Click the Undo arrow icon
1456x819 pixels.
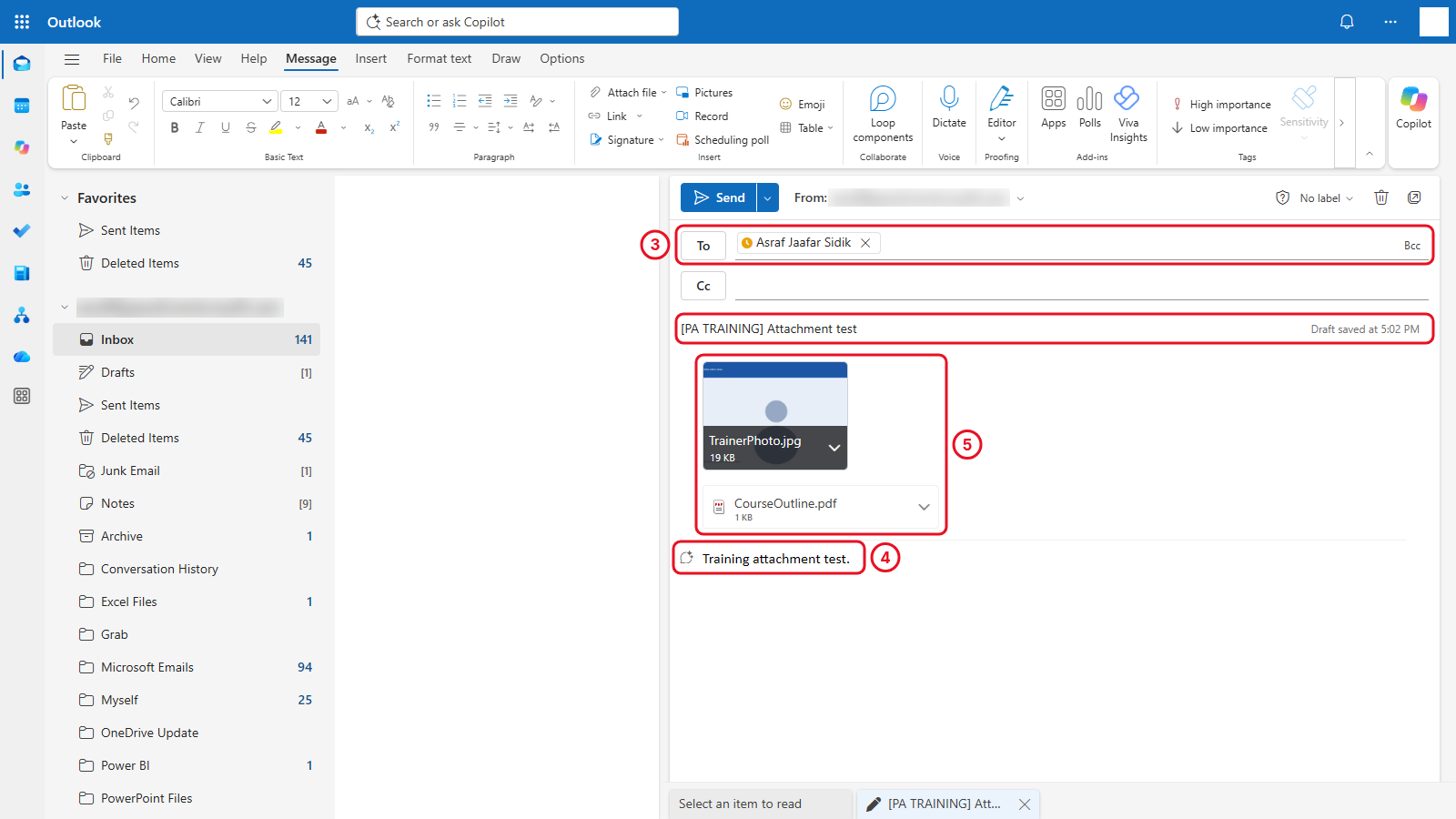134,102
